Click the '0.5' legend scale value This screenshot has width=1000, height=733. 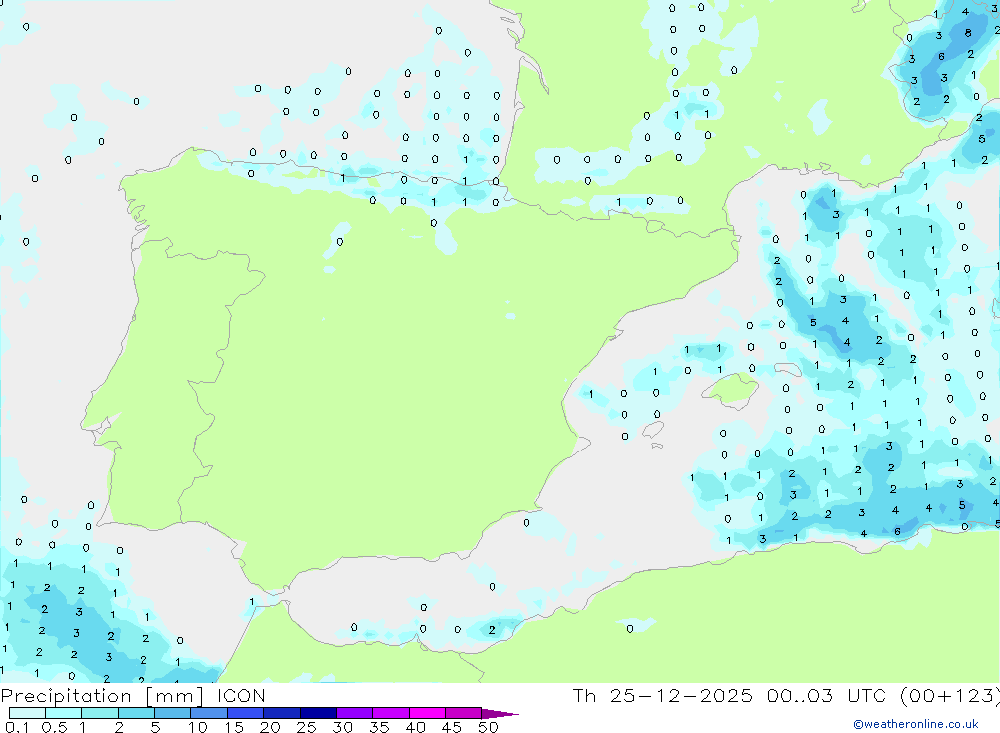54,727
